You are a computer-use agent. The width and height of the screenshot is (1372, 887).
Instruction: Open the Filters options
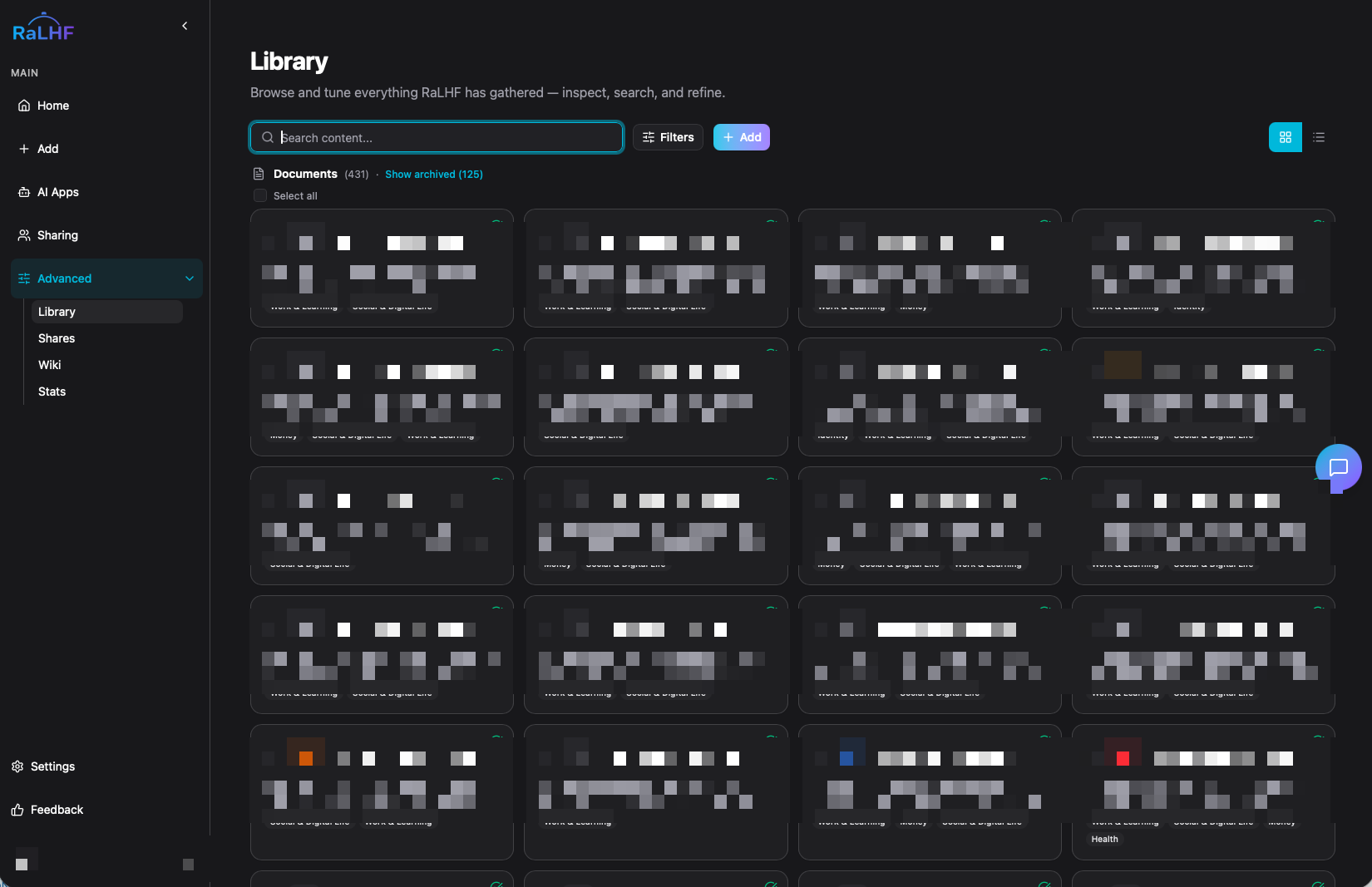pyautogui.click(x=668, y=137)
